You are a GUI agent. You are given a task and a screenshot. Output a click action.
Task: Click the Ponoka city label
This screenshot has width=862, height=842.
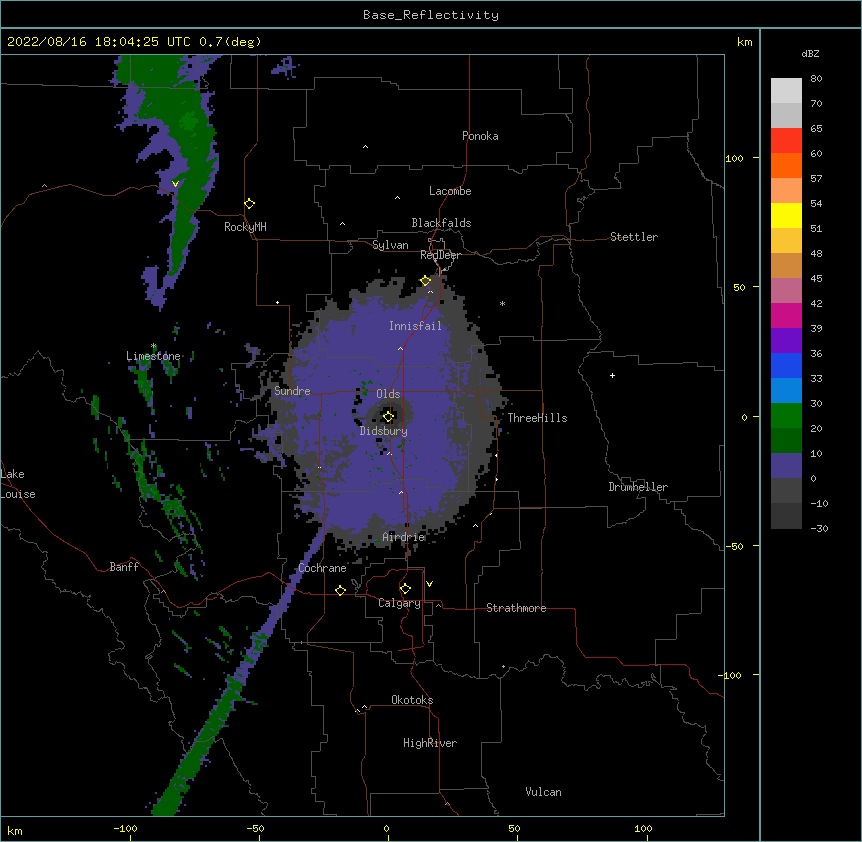(480, 136)
